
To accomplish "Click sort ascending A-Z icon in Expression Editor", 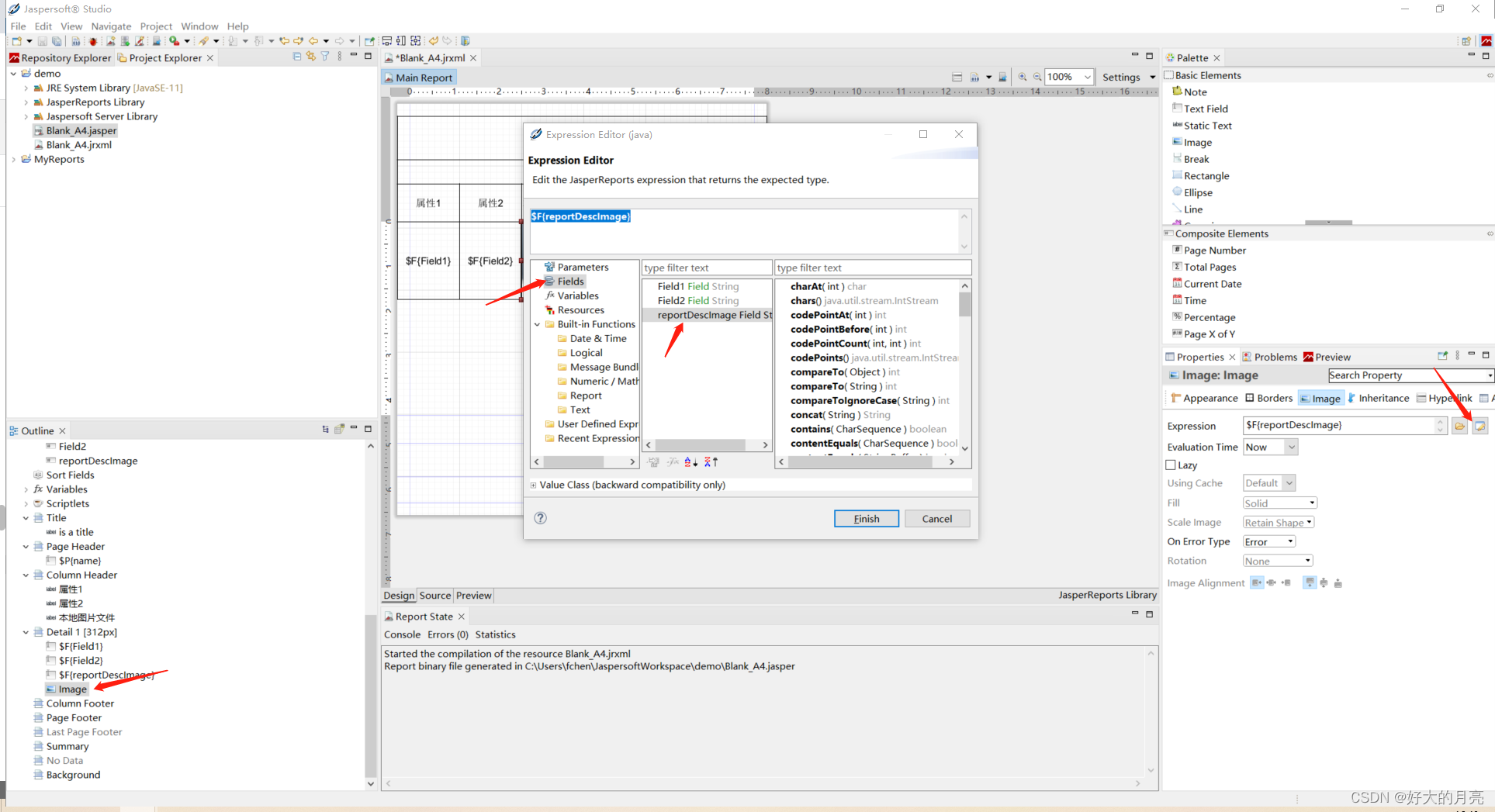I will (690, 462).
